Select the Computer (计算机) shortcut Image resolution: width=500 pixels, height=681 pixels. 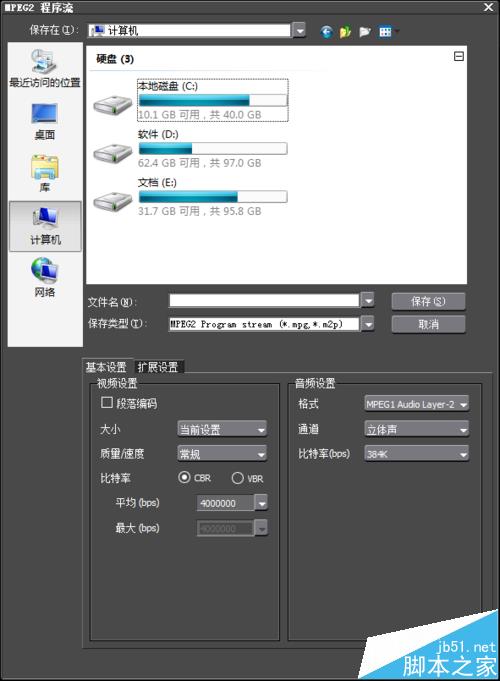(45, 226)
